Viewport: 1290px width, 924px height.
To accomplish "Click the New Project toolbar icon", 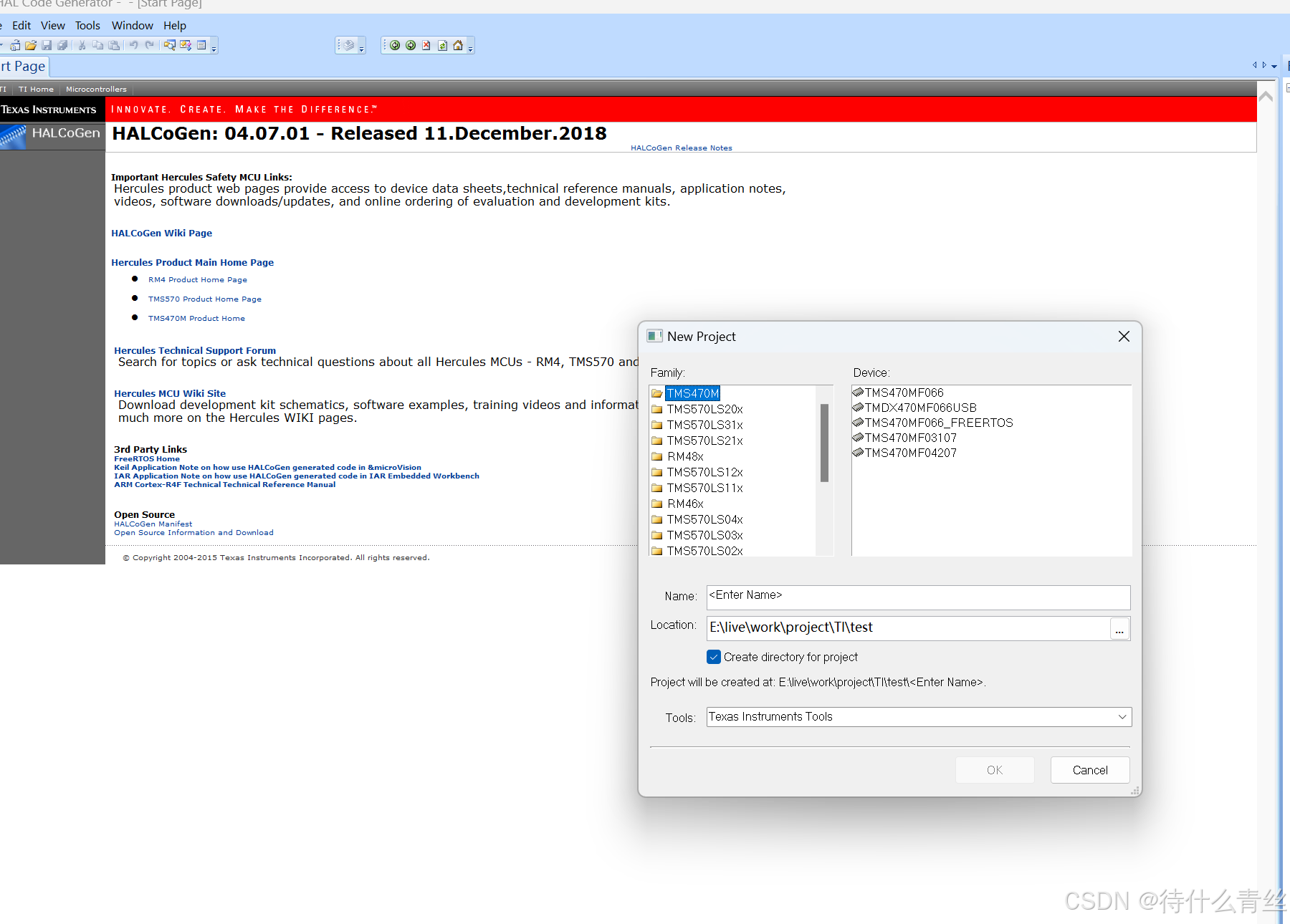I will pos(15,45).
